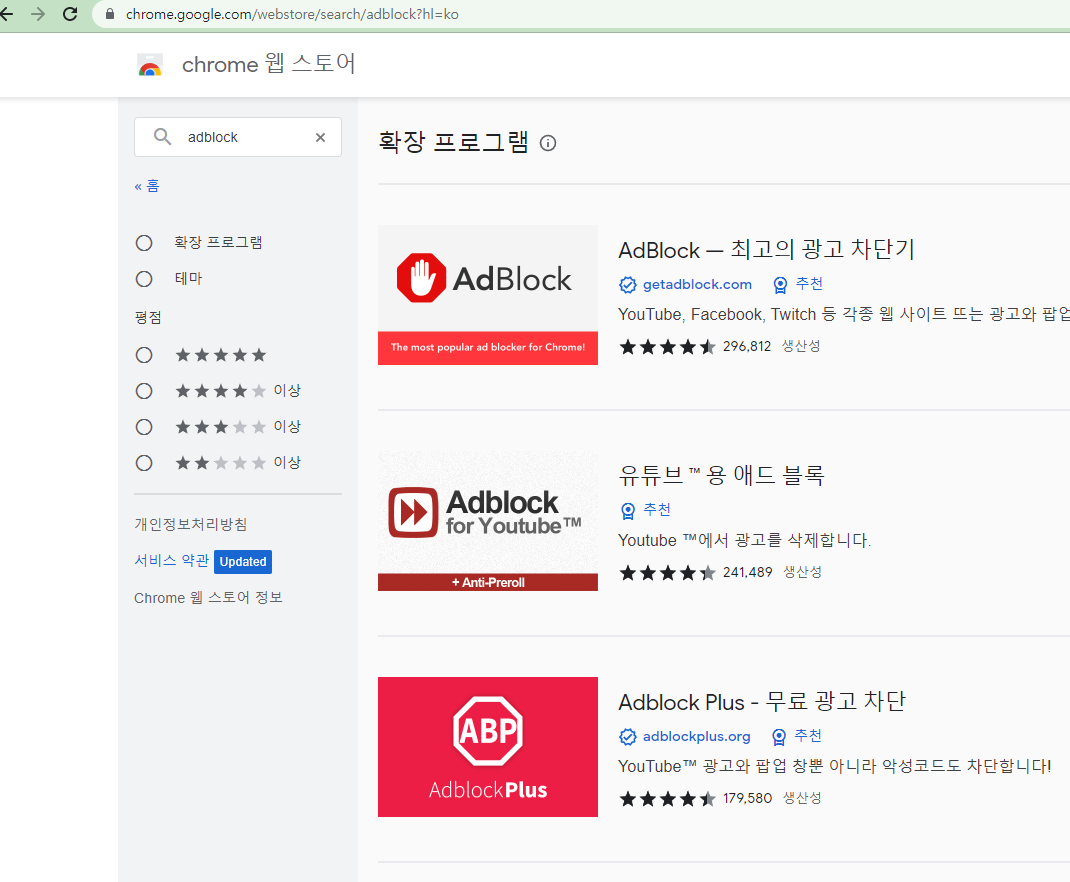Click the browser forward arrow

point(38,14)
